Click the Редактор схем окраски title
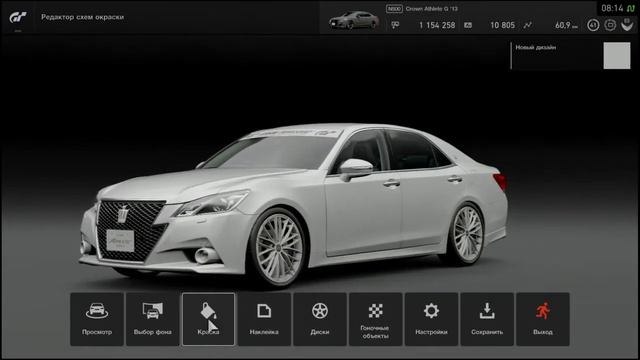The width and height of the screenshot is (640, 360). point(82,17)
